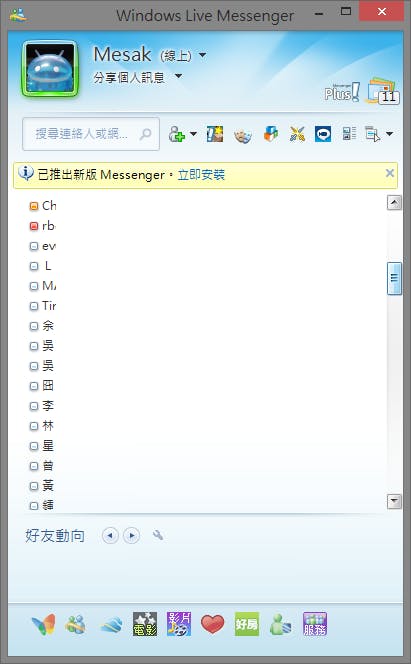Open the 電影 movies tab icon

click(x=145, y=624)
